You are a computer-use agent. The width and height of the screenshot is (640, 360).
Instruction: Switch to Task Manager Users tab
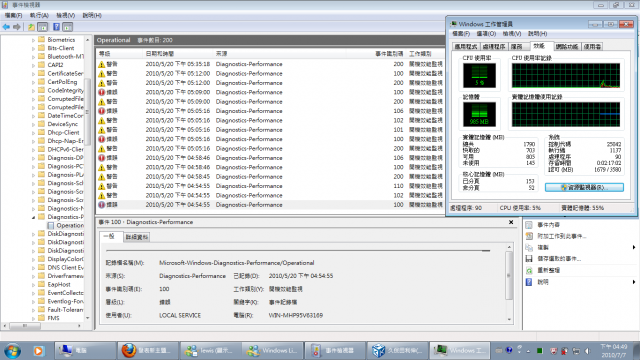592,47
